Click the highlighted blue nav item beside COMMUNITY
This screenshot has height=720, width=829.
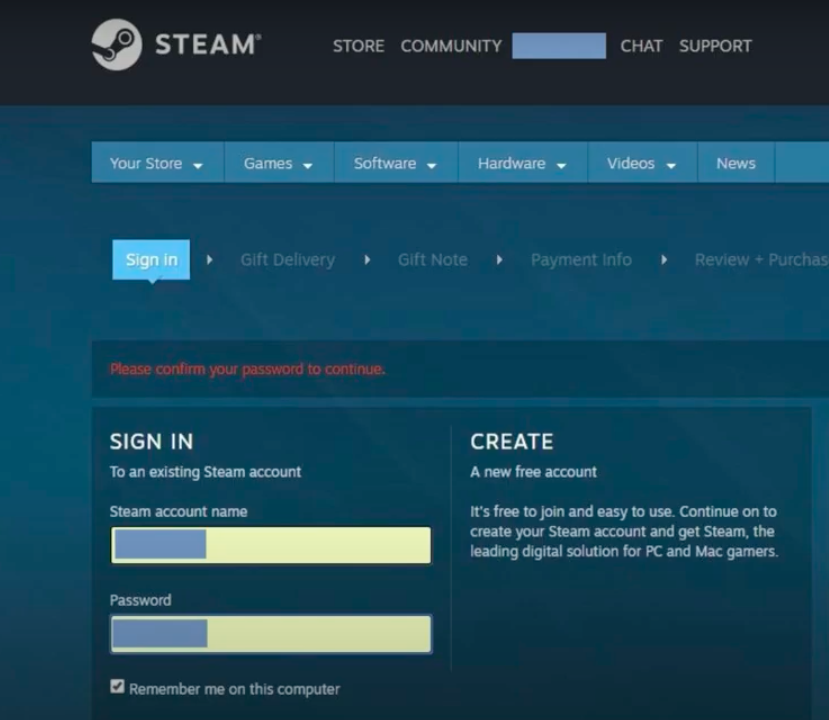558,46
